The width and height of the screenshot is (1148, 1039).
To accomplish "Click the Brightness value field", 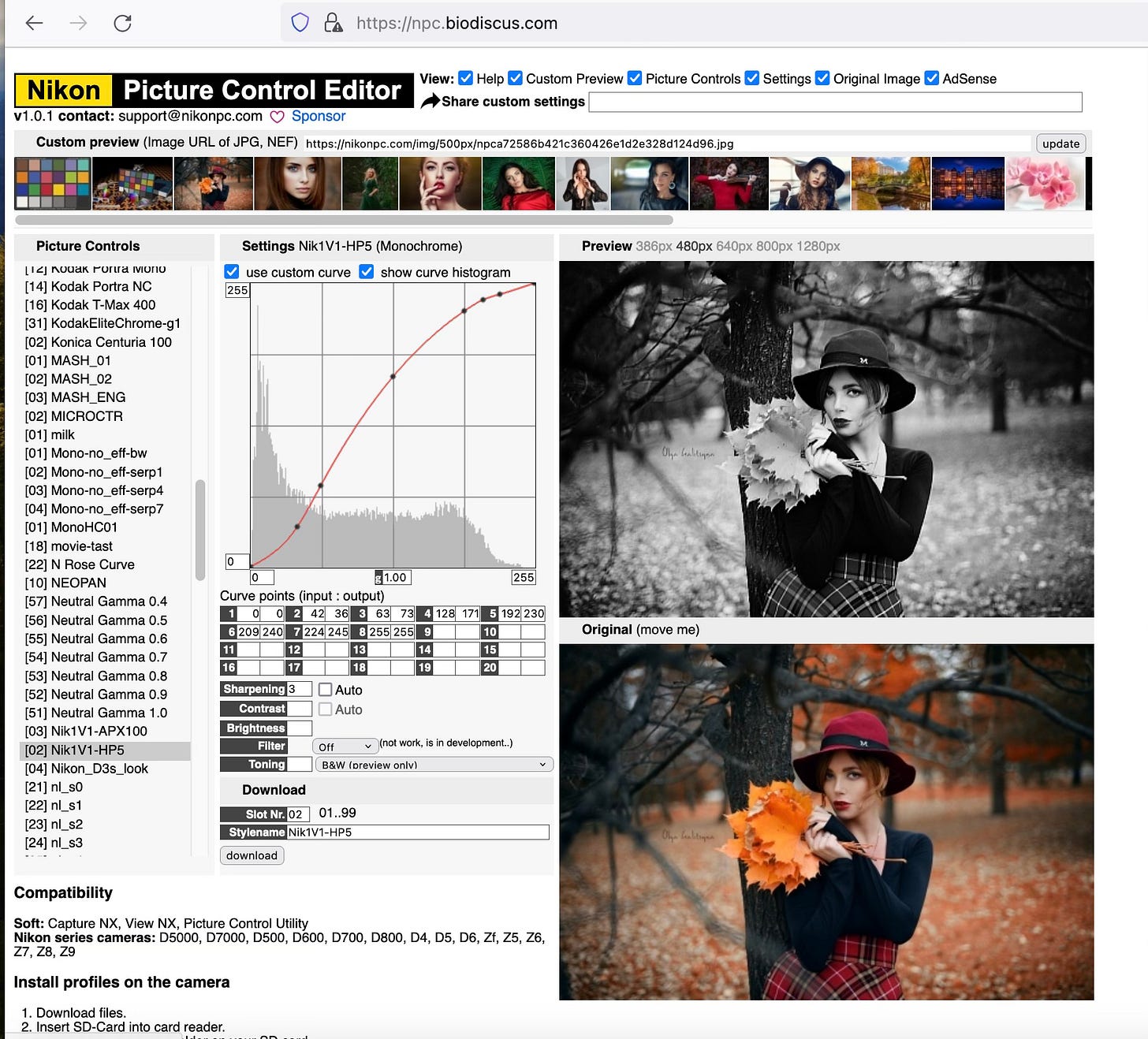I will 300,728.
